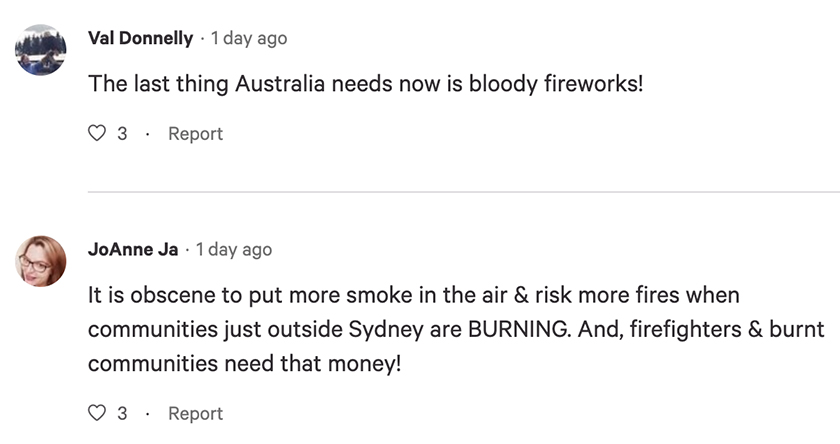This screenshot has width=840, height=444.
Task: Open JoAnne Ja's avatar photo
Action: [x=42, y=262]
